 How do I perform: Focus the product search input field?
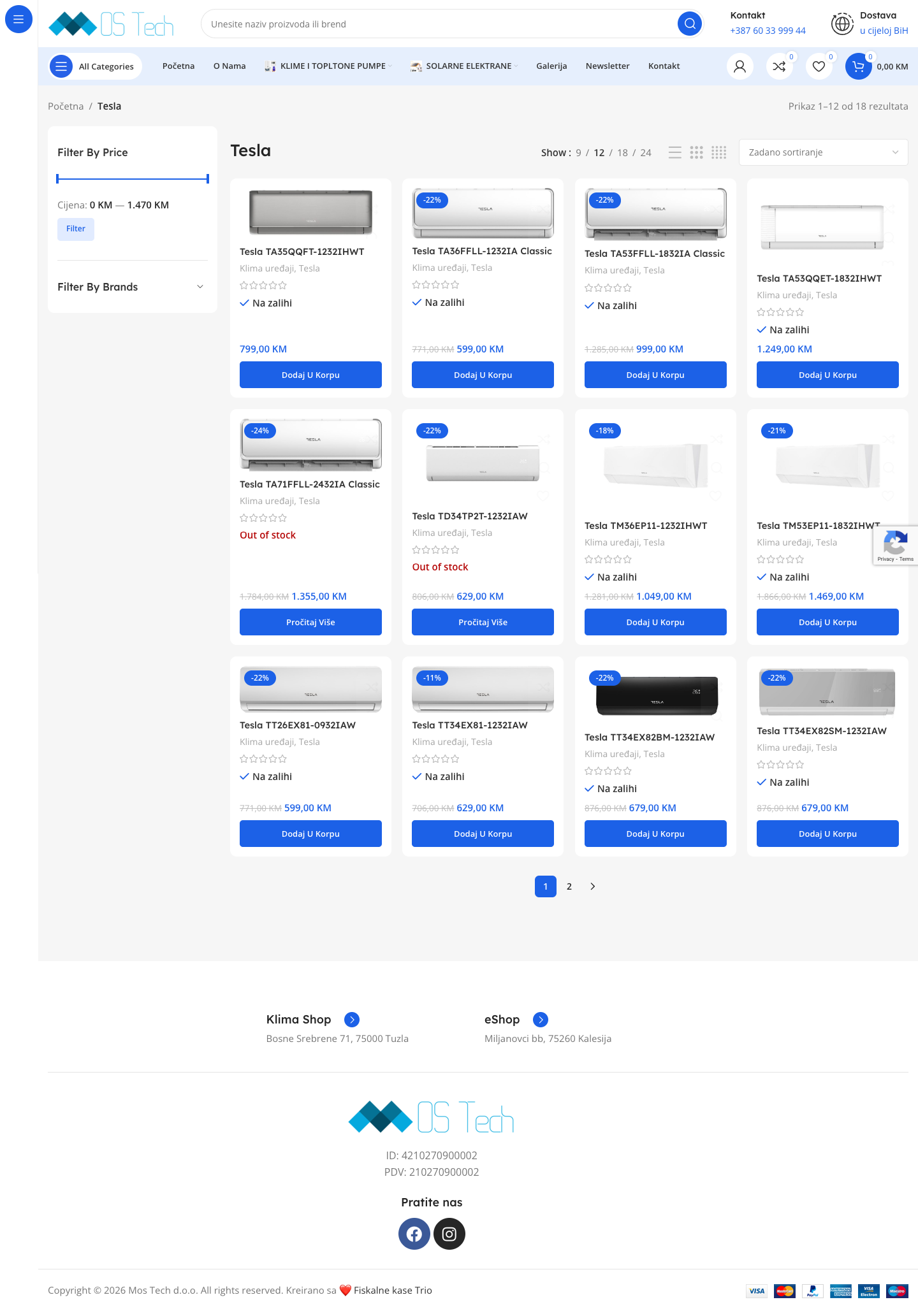[x=440, y=24]
